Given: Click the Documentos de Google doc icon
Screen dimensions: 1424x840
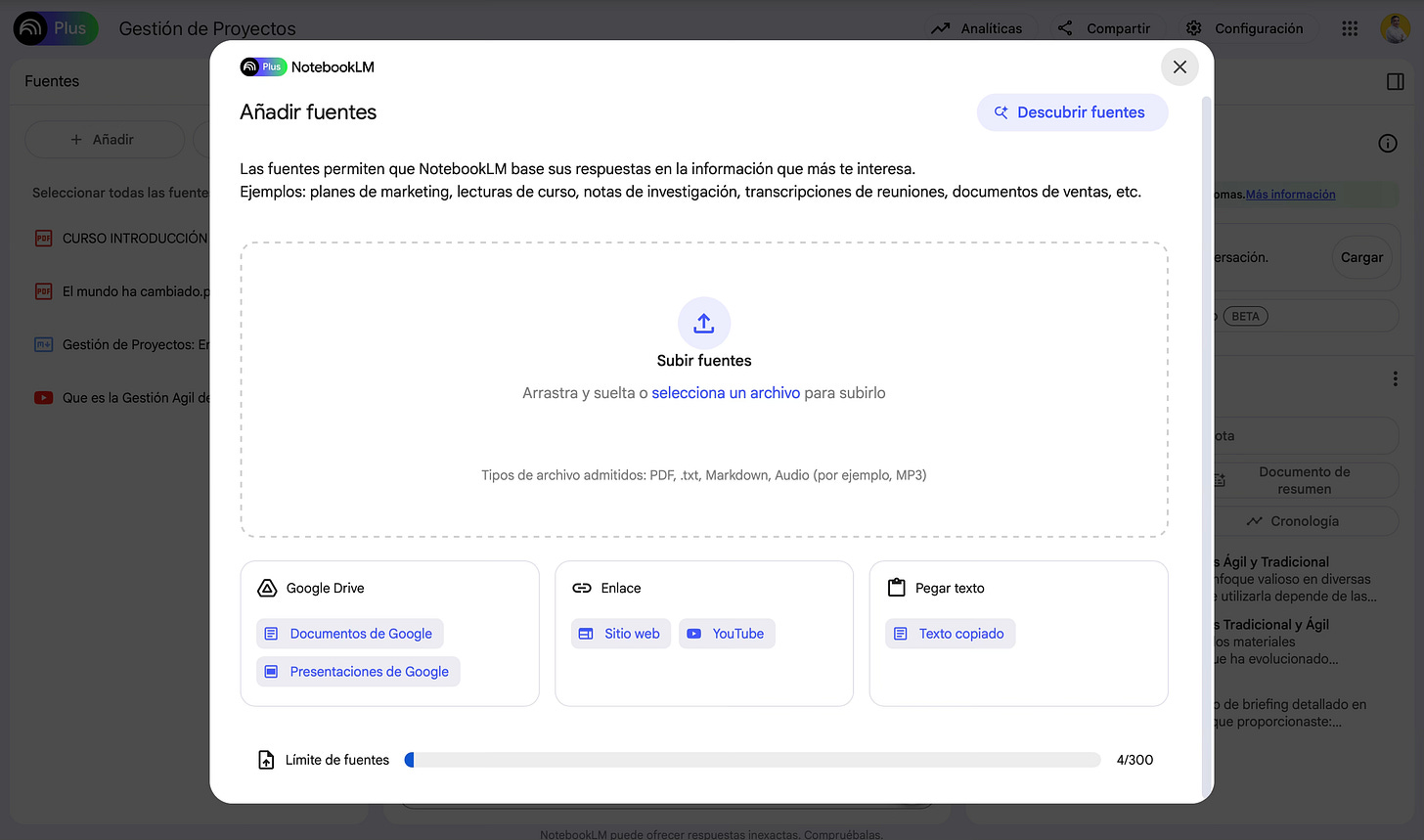Looking at the screenshot, I should click(272, 634).
